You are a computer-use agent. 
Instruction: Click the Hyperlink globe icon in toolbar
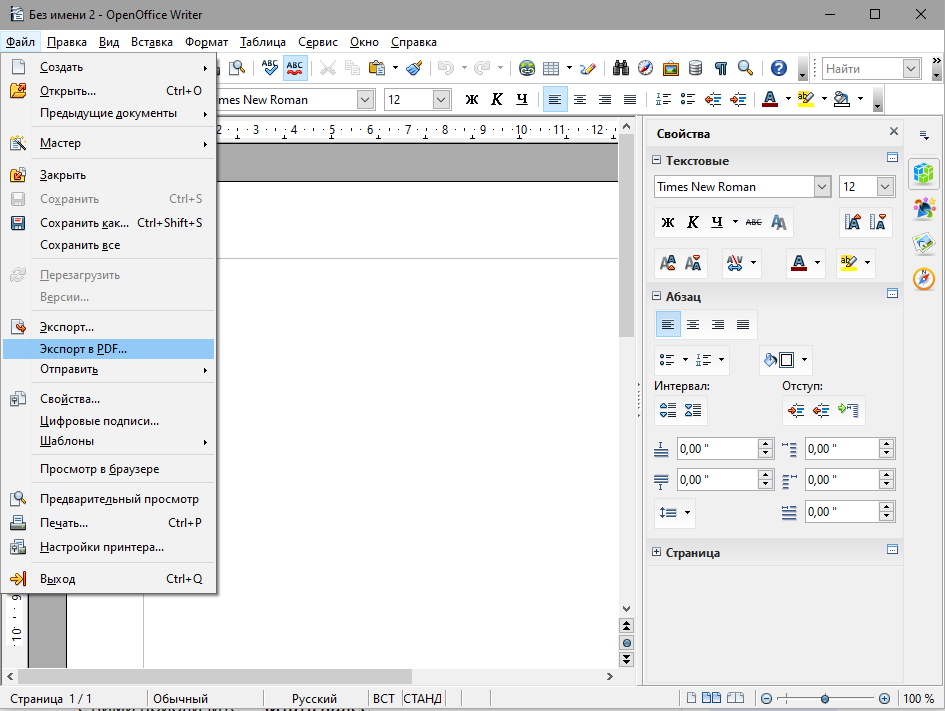pos(527,68)
